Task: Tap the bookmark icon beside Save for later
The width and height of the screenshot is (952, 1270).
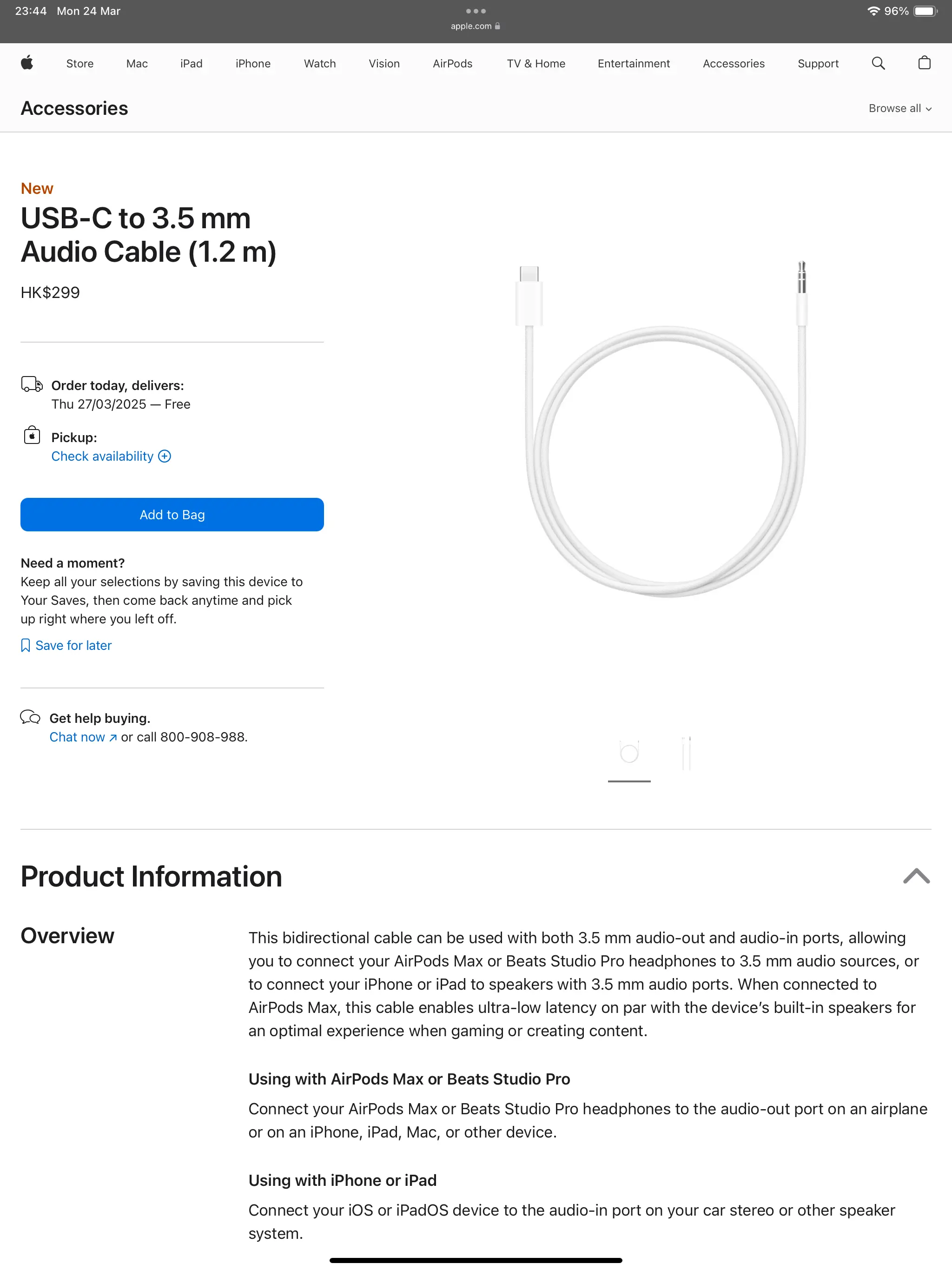Action: [25, 645]
